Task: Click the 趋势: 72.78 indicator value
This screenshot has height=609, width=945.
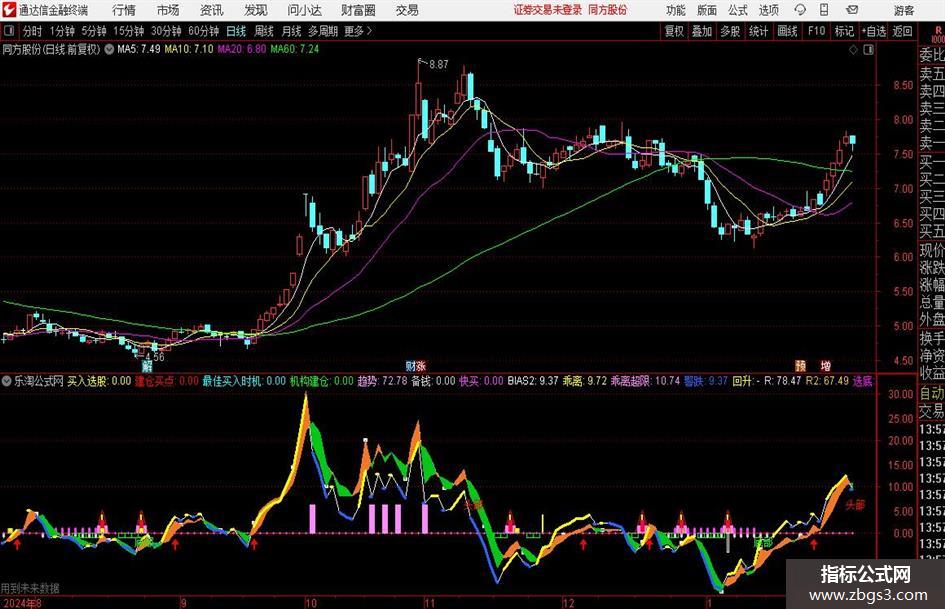Action: pos(382,380)
